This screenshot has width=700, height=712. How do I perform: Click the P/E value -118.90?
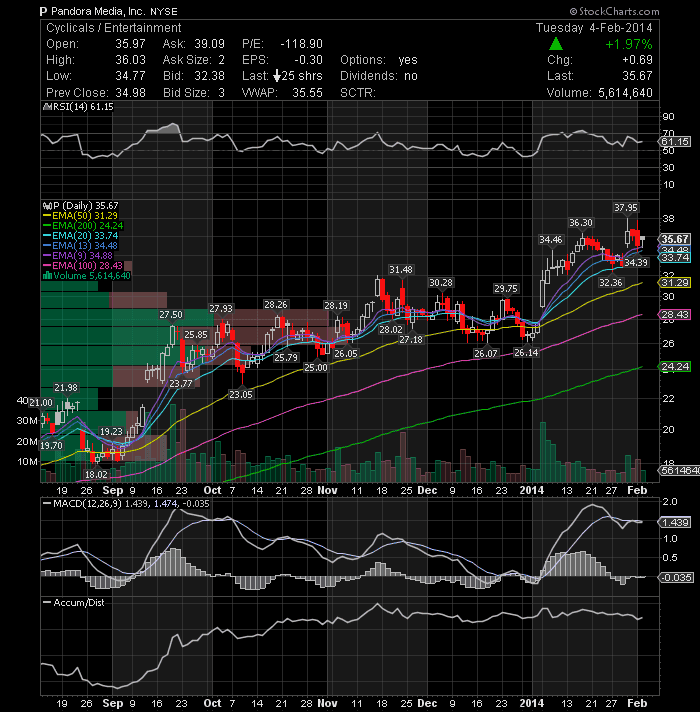(x=301, y=44)
